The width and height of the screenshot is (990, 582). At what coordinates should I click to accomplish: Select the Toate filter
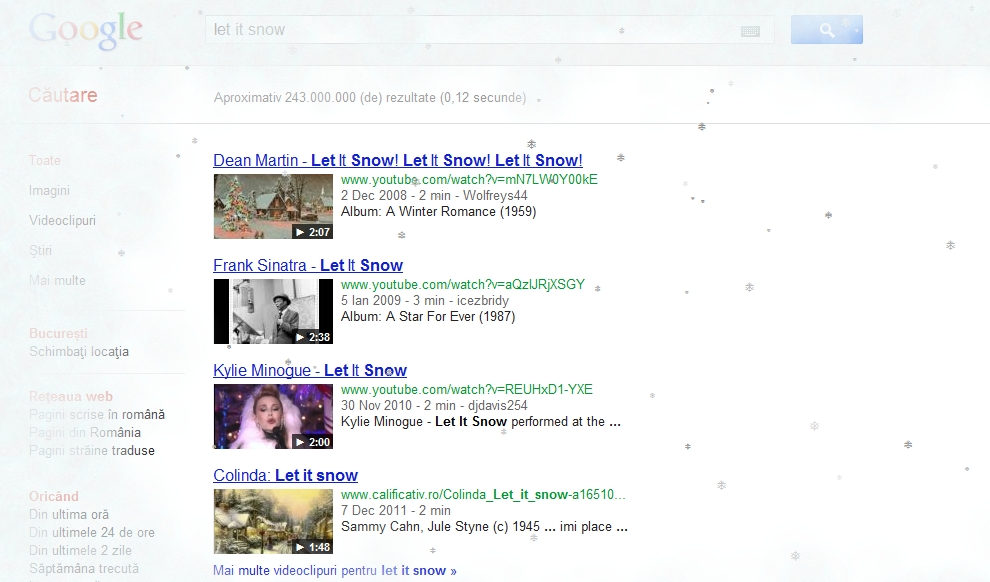(45, 160)
